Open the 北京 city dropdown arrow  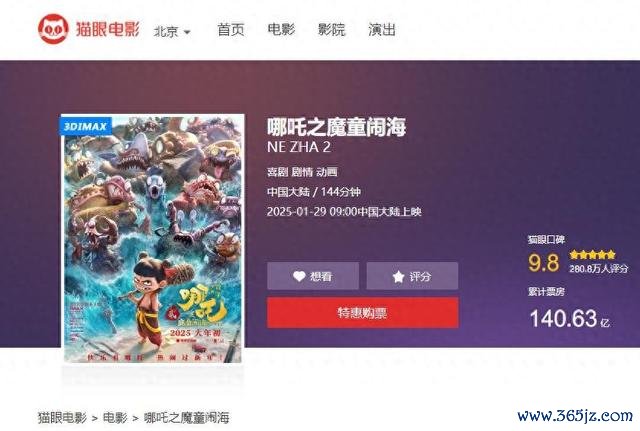pyautogui.click(x=187, y=32)
